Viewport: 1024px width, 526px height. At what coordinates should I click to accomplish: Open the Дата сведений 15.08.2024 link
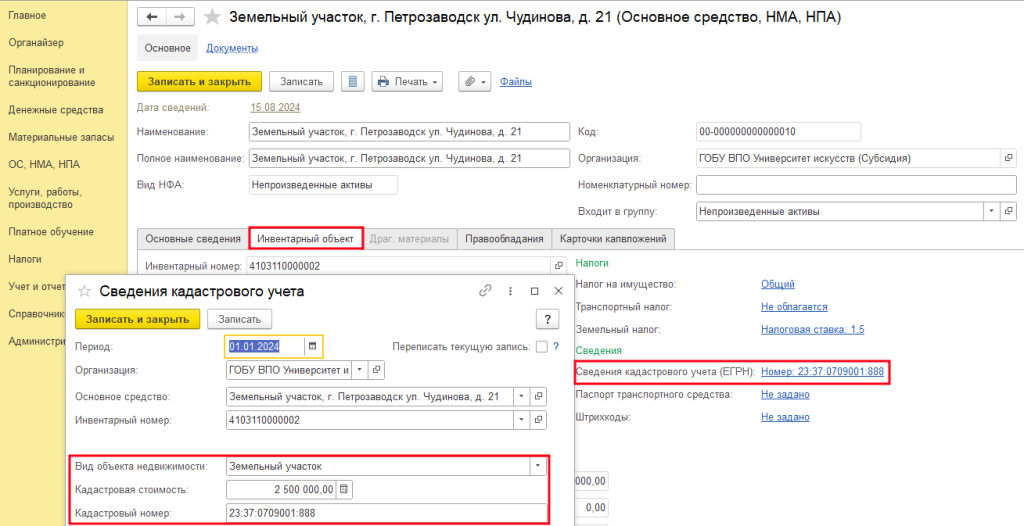(x=275, y=107)
